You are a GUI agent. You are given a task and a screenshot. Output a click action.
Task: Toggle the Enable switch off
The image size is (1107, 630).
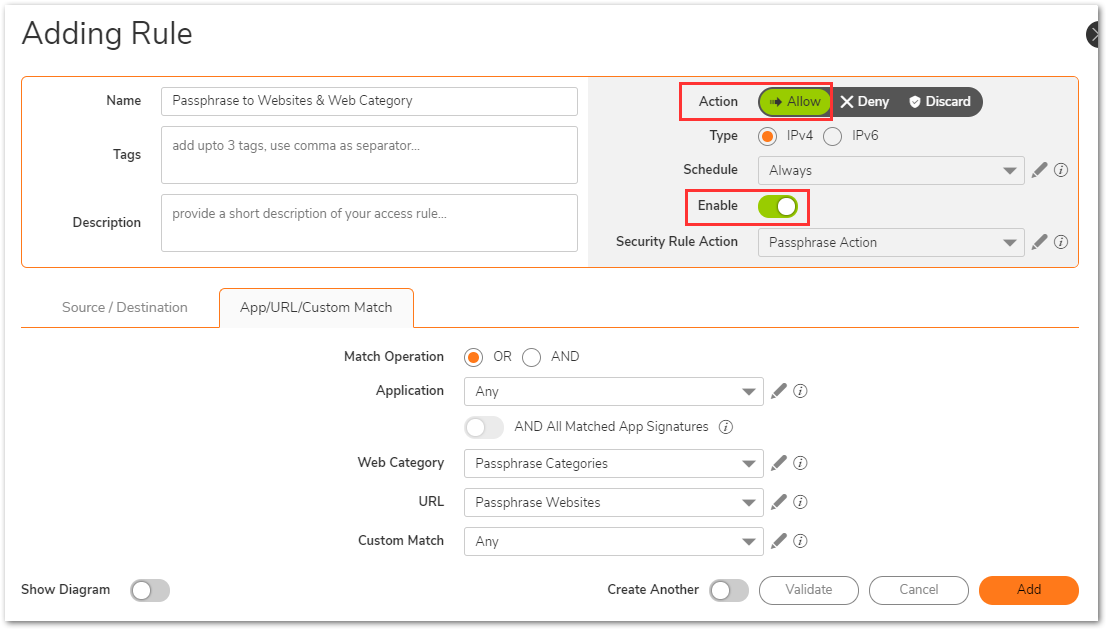click(x=777, y=206)
